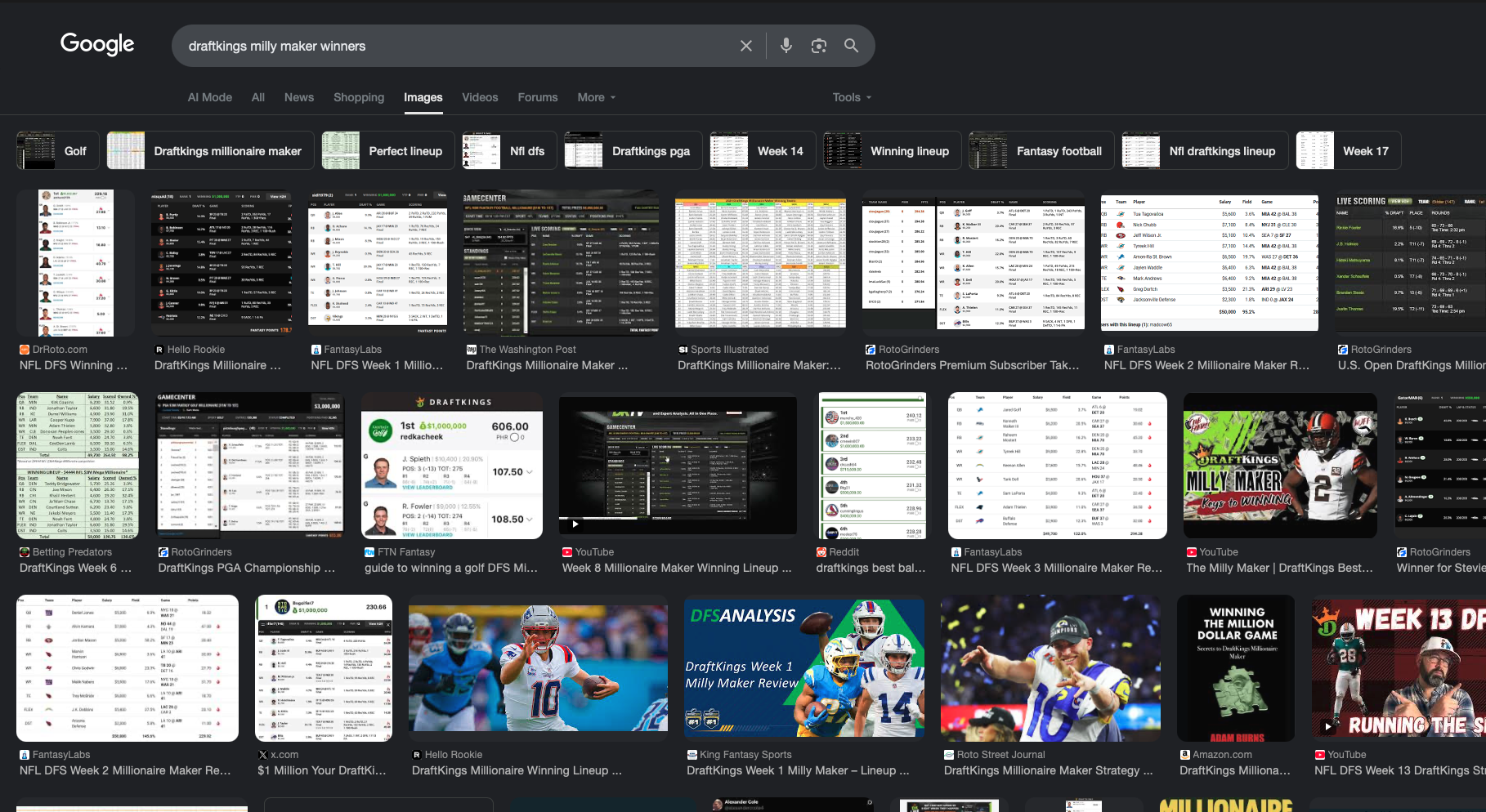Viewport: 1486px width, 812px height.
Task: Click the Reddit source favicon
Action: click(821, 552)
